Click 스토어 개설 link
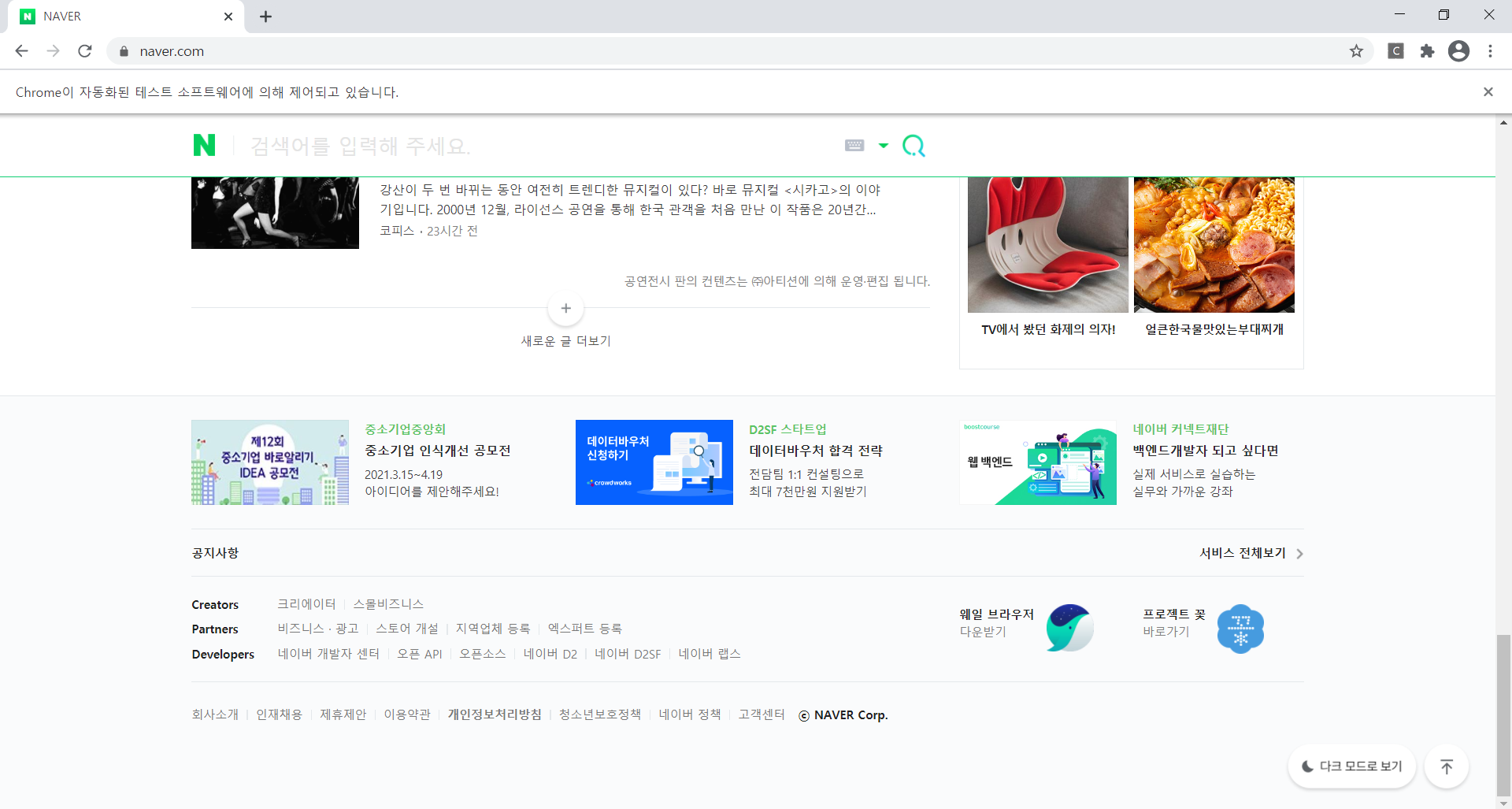 pyautogui.click(x=407, y=629)
